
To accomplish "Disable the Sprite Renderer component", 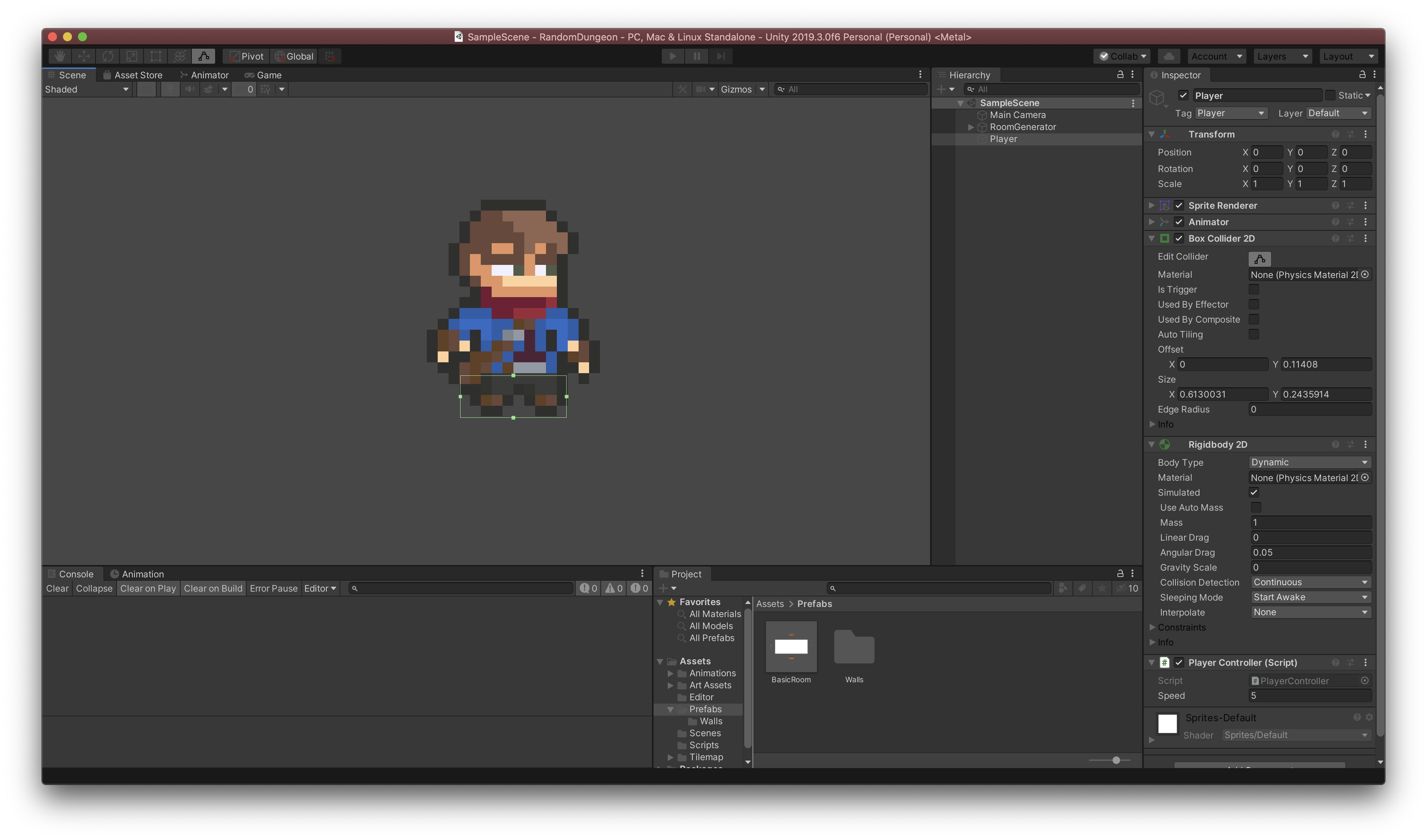I will pos(1179,205).
